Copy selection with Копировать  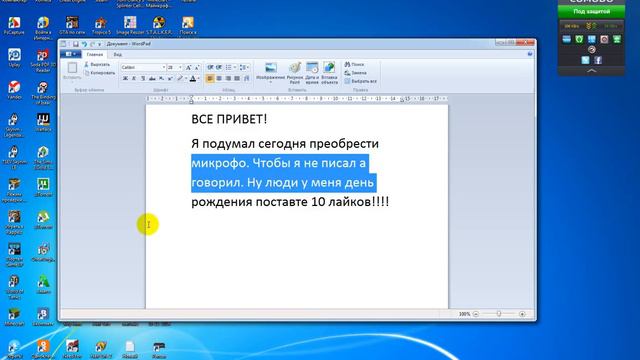pos(100,73)
